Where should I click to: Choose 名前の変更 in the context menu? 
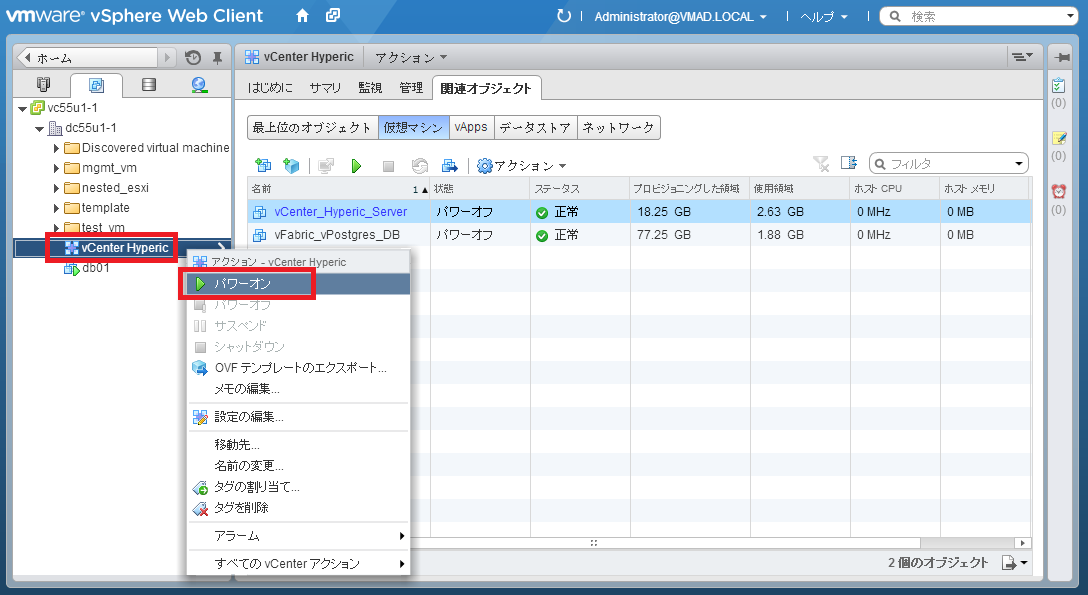299,465
